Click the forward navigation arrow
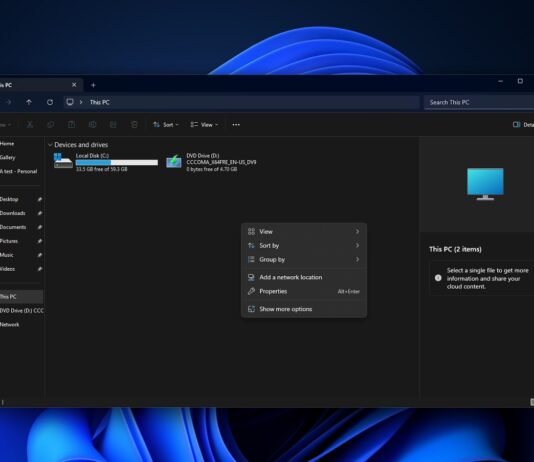The width and height of the screenshot is (534, 462). point(9,102)
